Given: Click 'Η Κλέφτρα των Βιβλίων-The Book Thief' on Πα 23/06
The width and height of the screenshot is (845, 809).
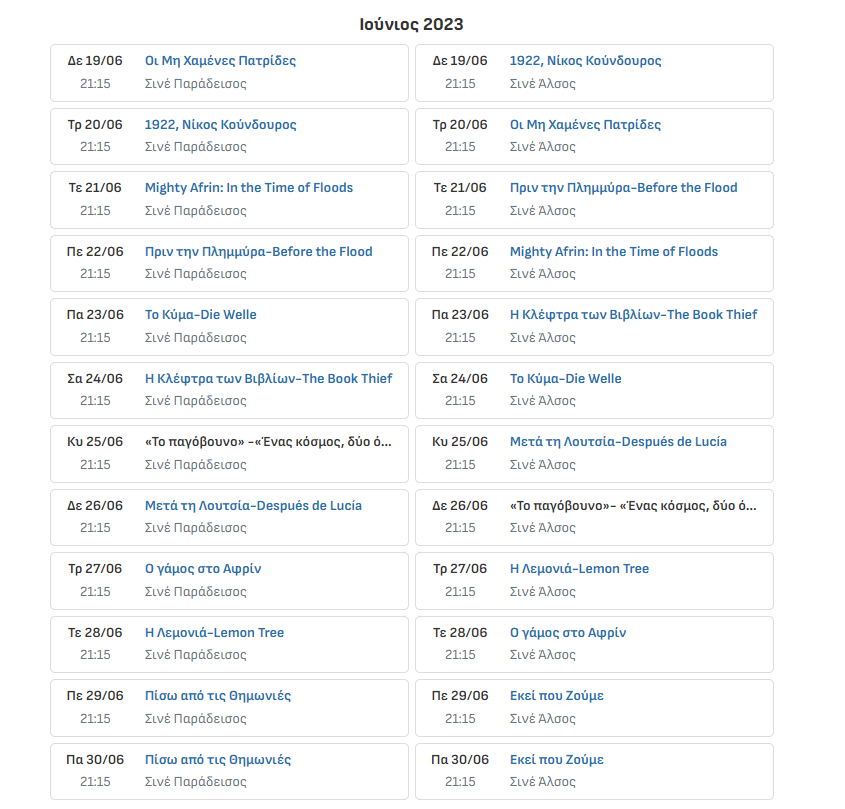Looking at the screenshot, I should [x=633, y=315].
